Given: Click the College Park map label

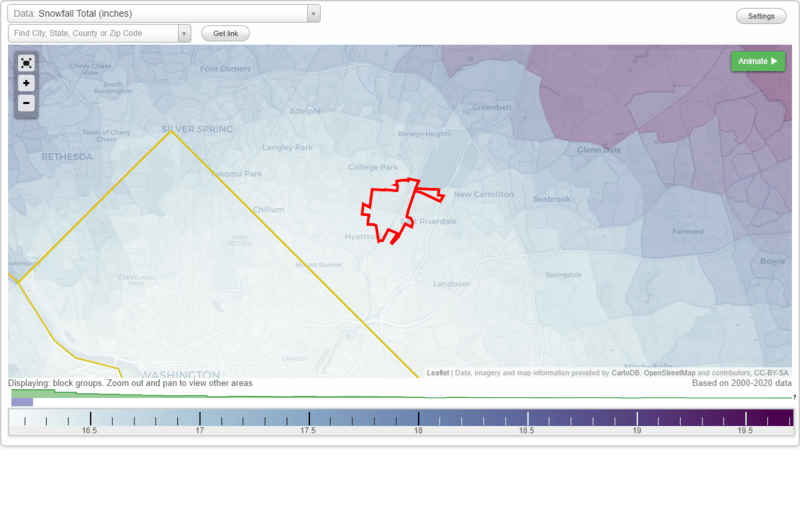Looking at the screenshot, I should click(x=373, y=167).
